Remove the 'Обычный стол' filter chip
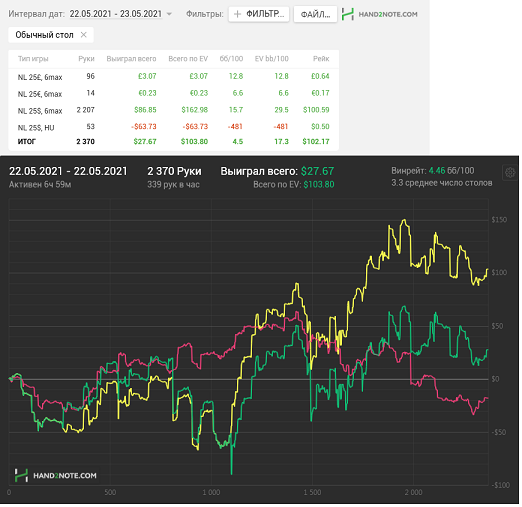This screenshot has width=522, height=507. 84,35
